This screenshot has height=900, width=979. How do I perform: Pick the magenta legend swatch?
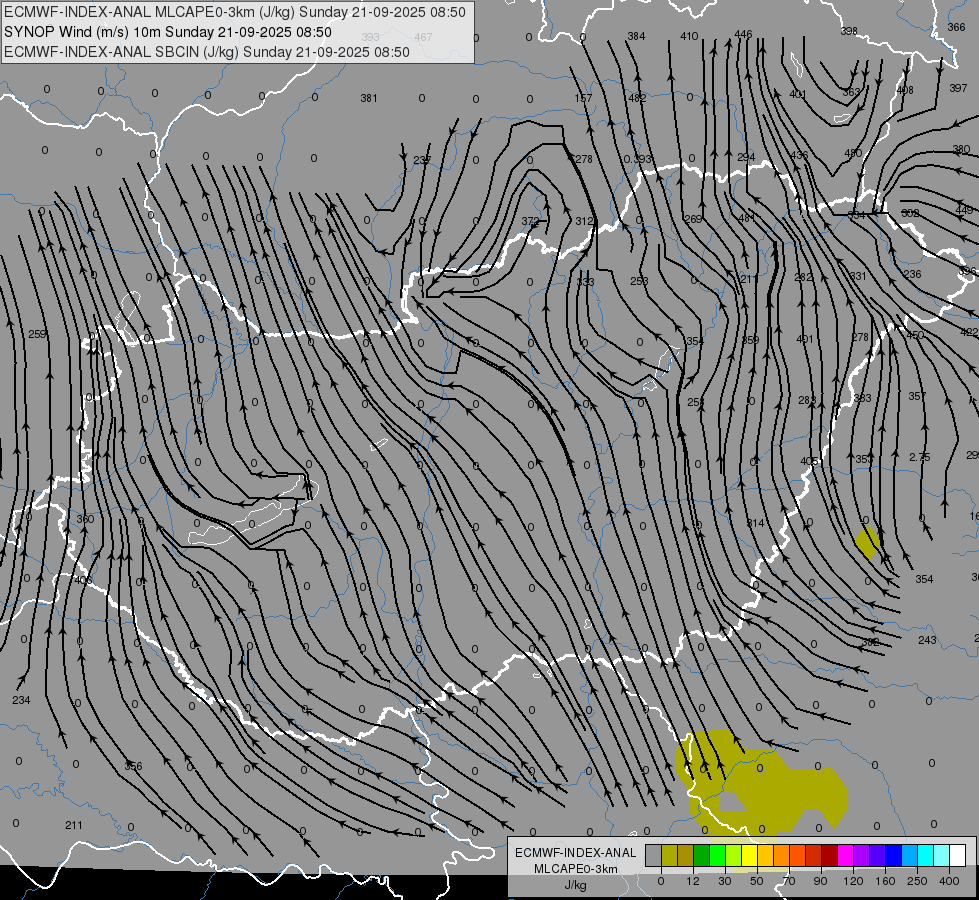coord(846,855)
